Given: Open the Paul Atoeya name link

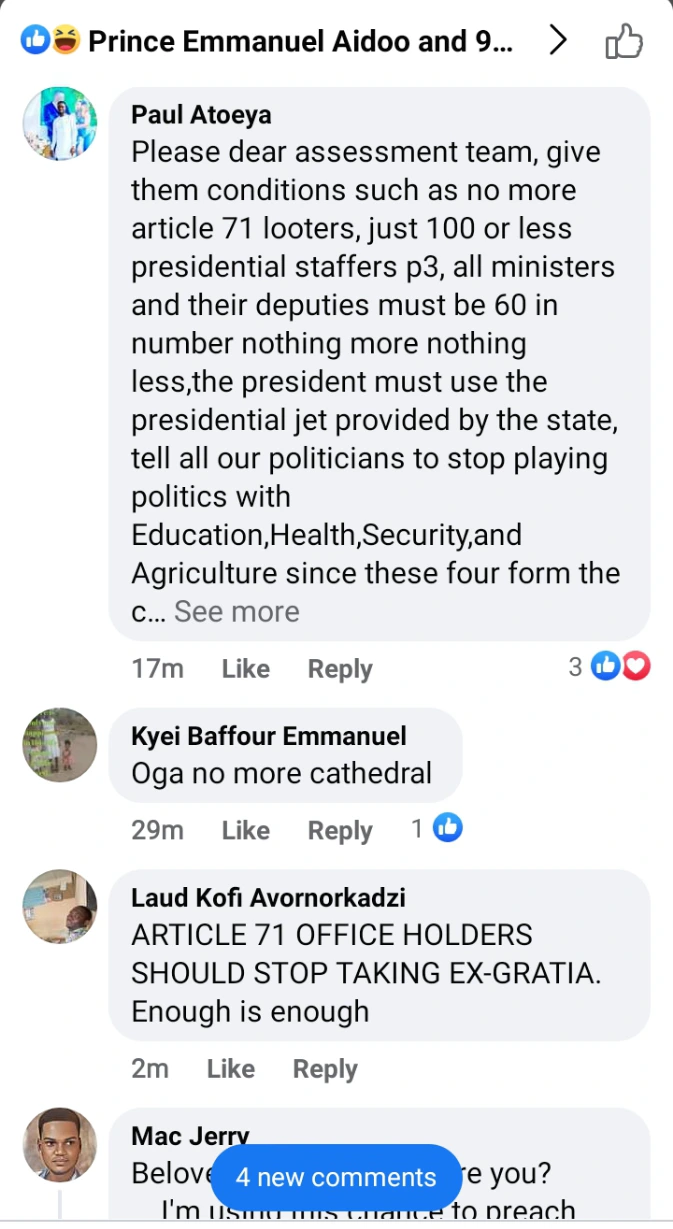Looking at the screenshot, I should 201,115.
